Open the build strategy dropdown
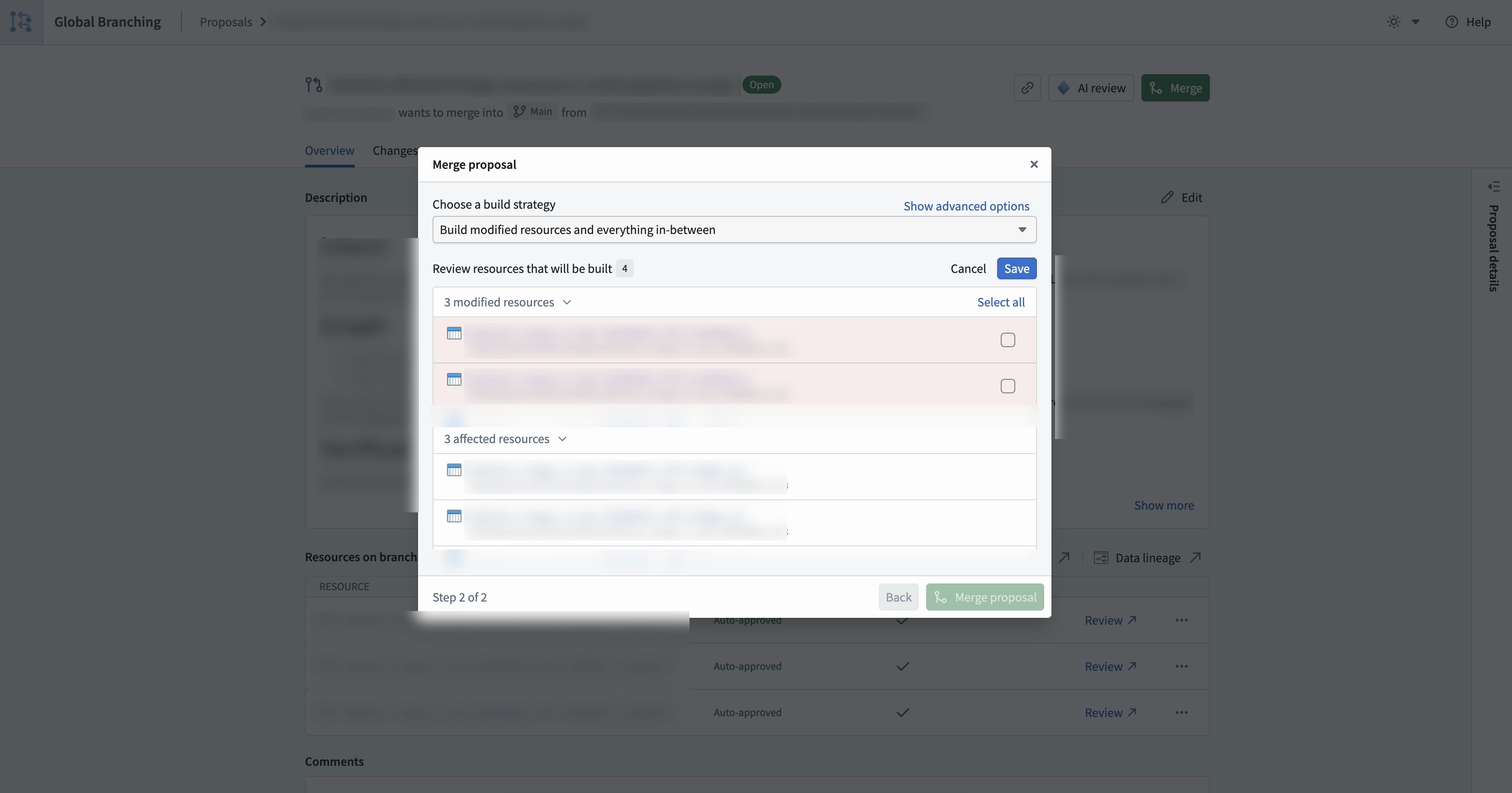This screenshot has width=1512, height=793. point(734,229)
